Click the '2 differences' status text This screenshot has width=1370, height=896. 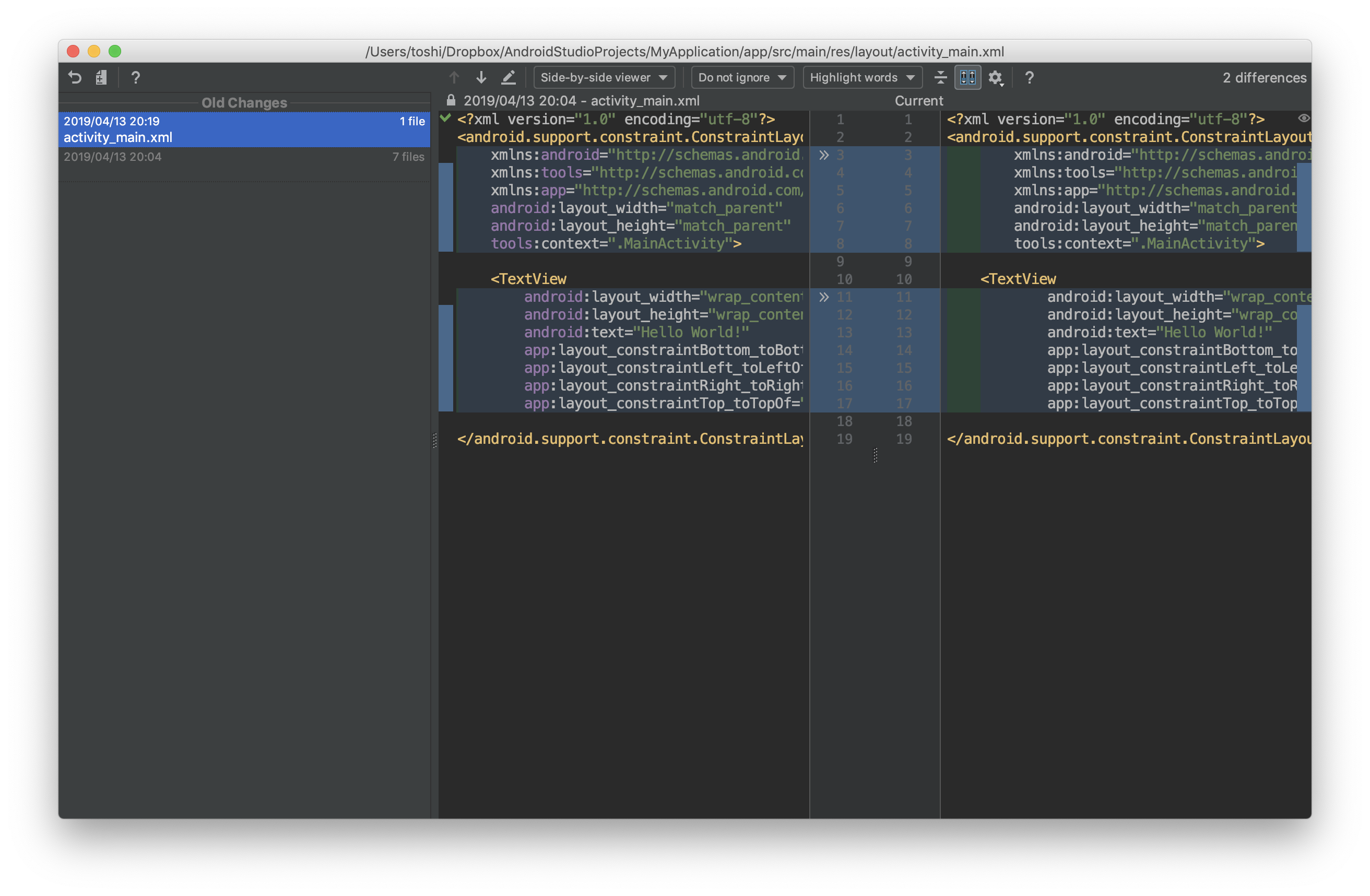click(x=1264, y=78)
